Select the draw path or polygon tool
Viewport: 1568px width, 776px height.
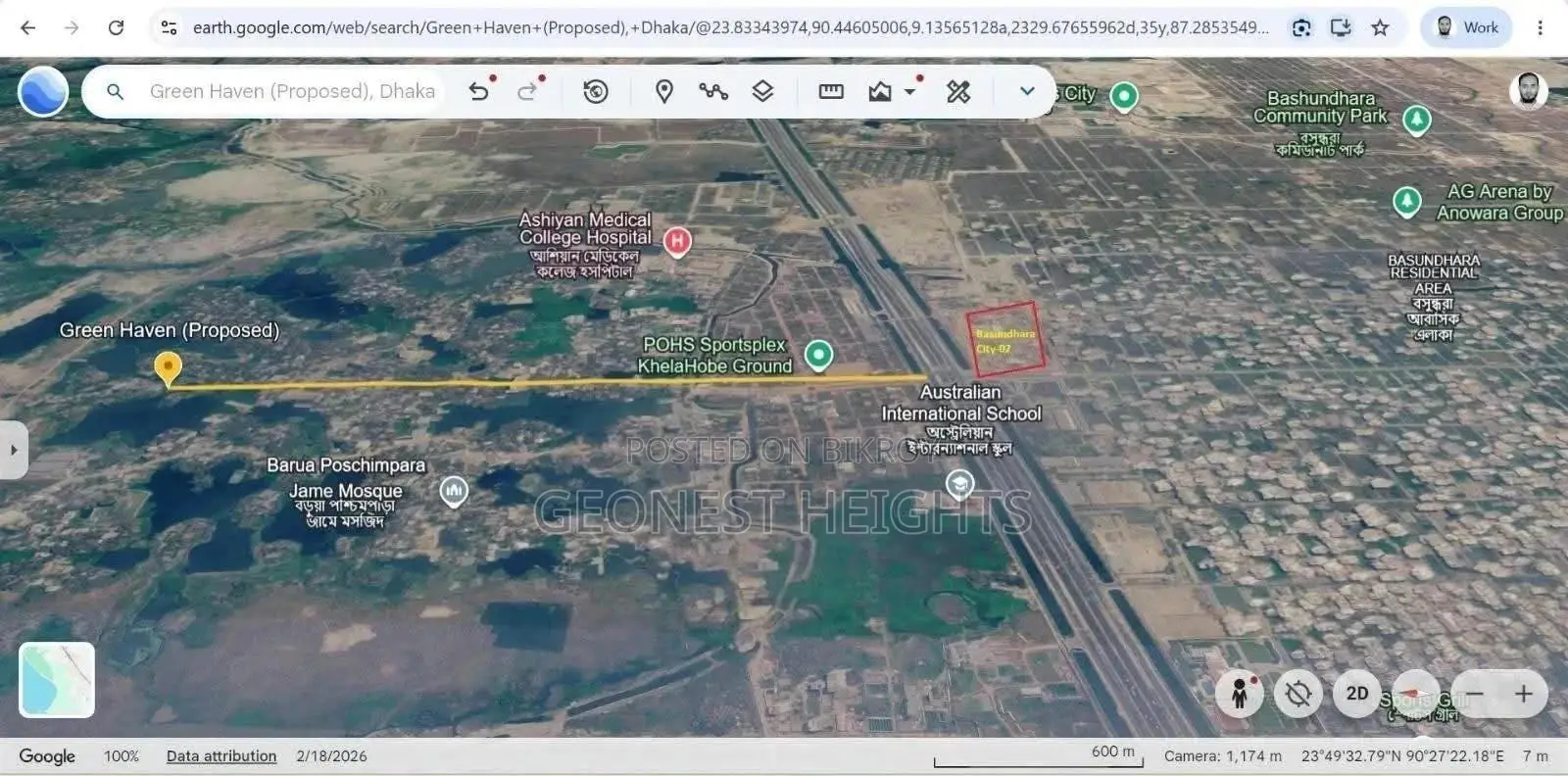(x=713, y=91)
